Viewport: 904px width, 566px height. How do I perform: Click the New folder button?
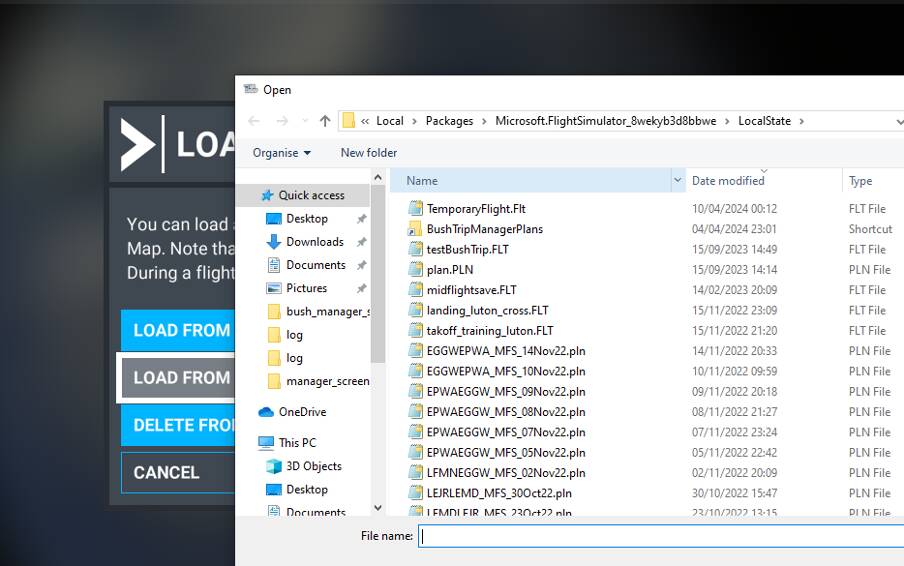(x=368, y=153)
